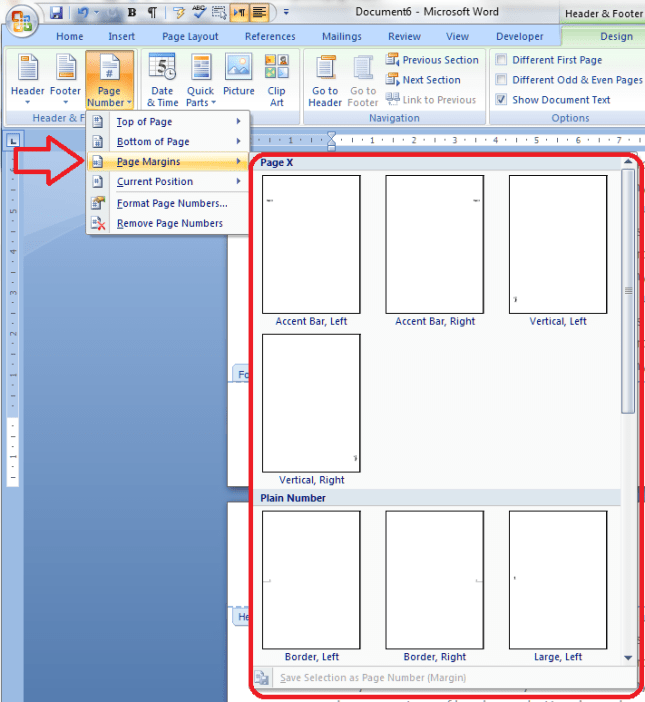Select the Design tab
645x702 pixels.
coord(616,36)
